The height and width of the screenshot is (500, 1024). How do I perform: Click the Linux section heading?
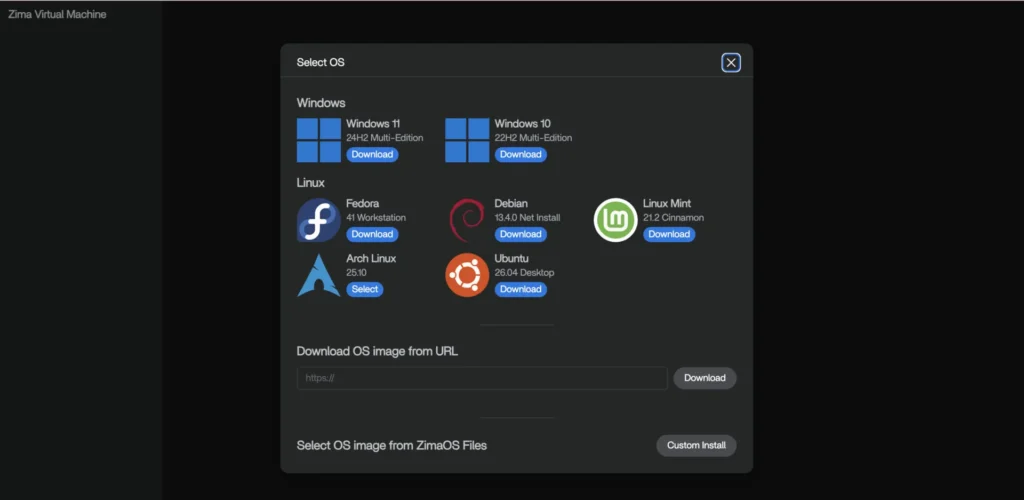pyautogui.click(x=310, y=183)
